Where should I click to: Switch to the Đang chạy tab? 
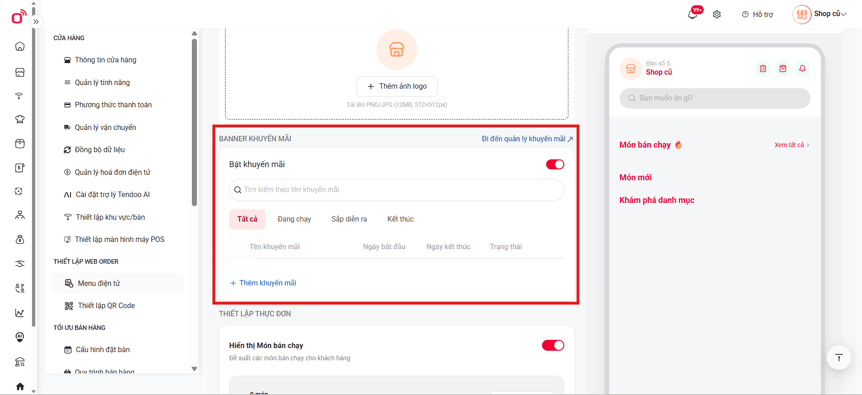pos(294,219)
